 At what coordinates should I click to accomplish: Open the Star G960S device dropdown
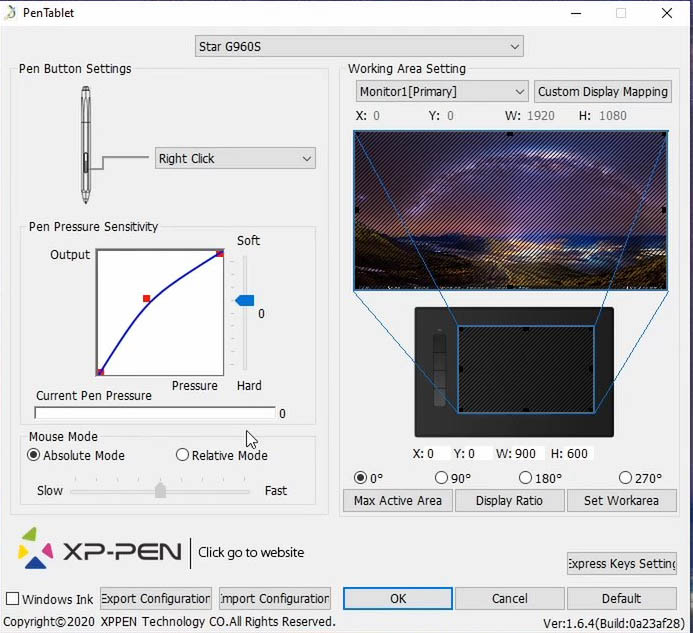click(359, 46)
